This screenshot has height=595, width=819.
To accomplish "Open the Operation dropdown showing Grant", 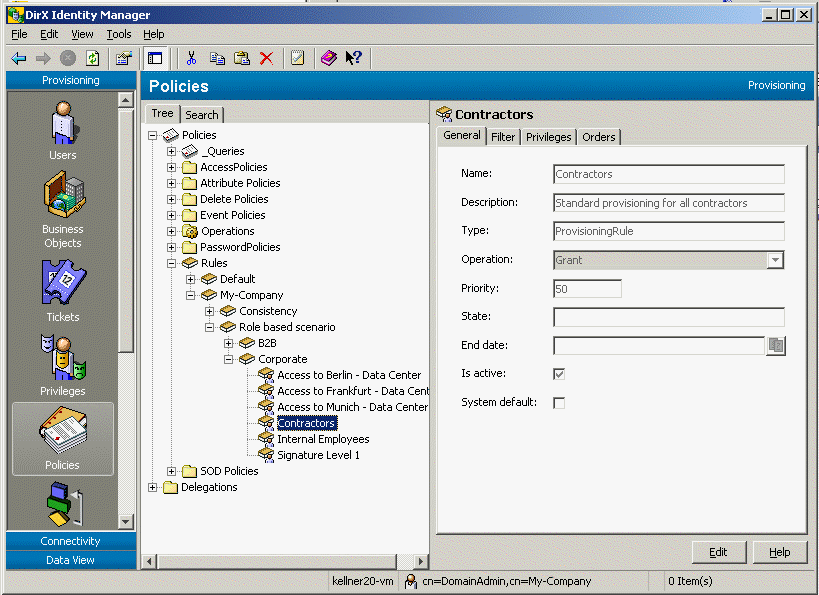I will pos(774,259).
